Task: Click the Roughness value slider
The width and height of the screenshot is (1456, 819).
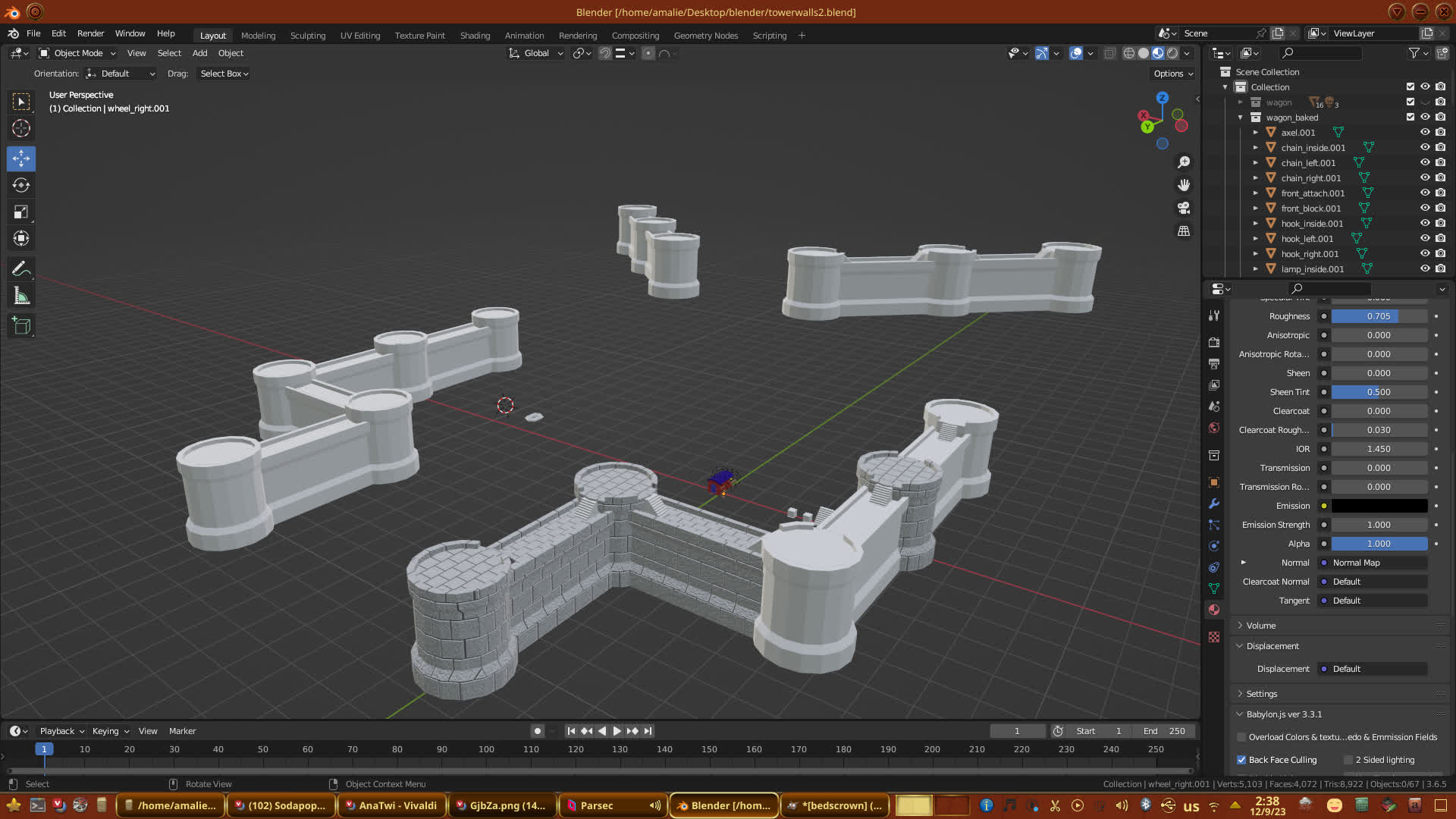Action: tap(1379, 316)
